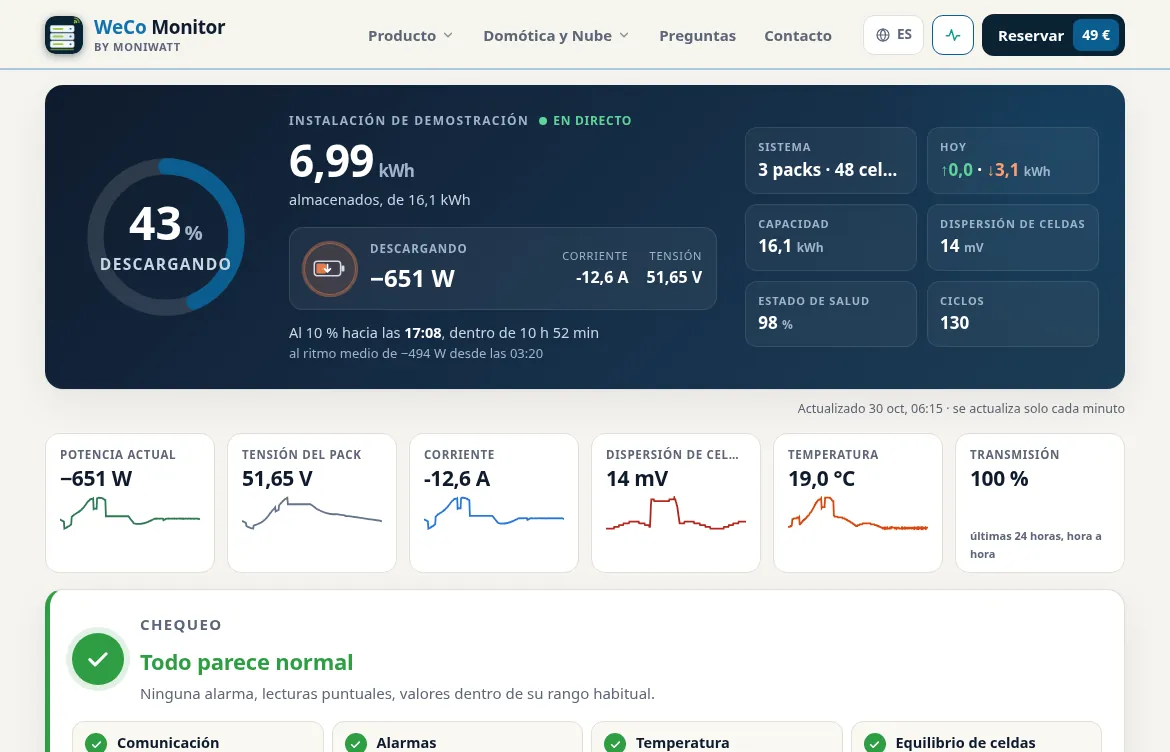Click the Reservar 49 € button
The width and height of the screenshot is (1170, 752).
[1053, 35]
